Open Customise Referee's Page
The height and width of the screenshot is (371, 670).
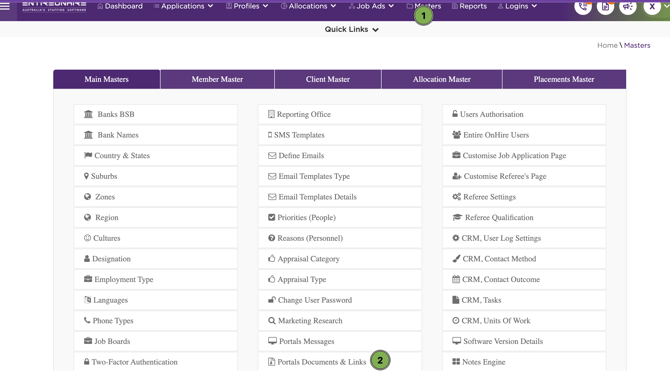524,176
